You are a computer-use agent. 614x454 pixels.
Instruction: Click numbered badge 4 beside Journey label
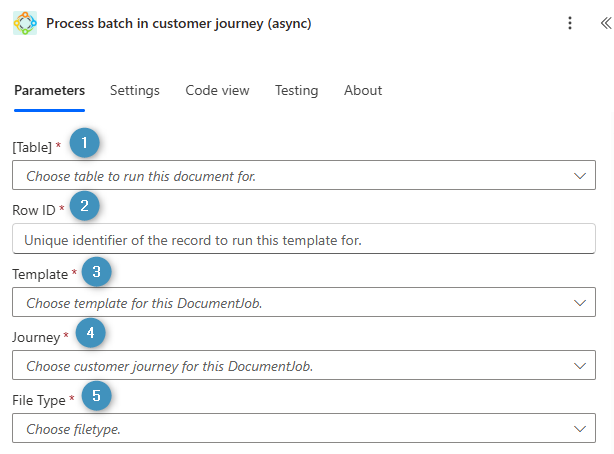[x=90, y=334]
